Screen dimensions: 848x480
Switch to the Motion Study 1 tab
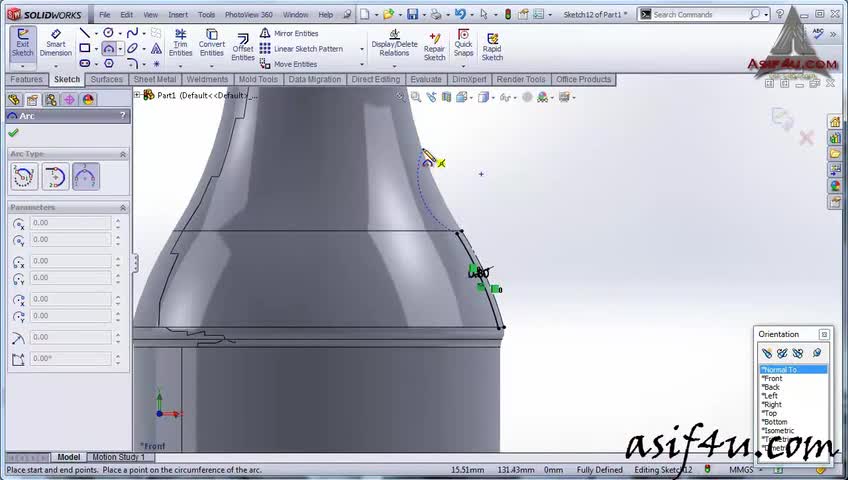coord(118,457)
